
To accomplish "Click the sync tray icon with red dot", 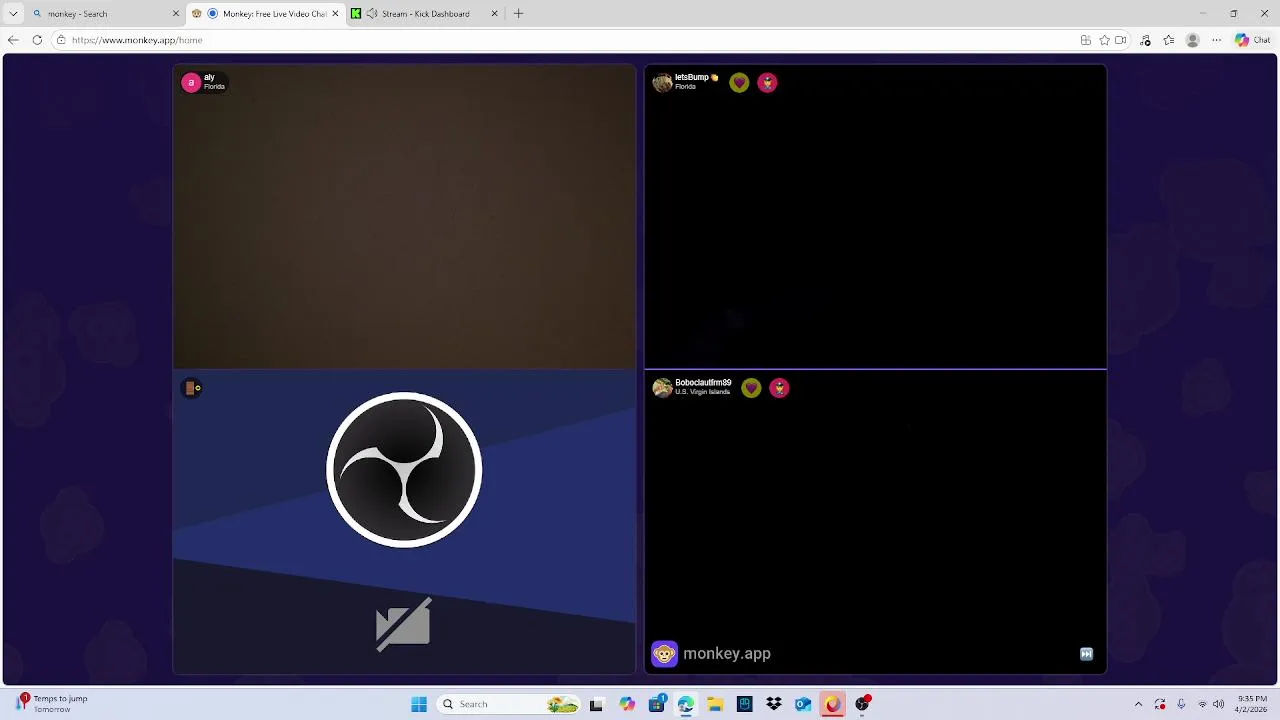I will click(1160, 704).
